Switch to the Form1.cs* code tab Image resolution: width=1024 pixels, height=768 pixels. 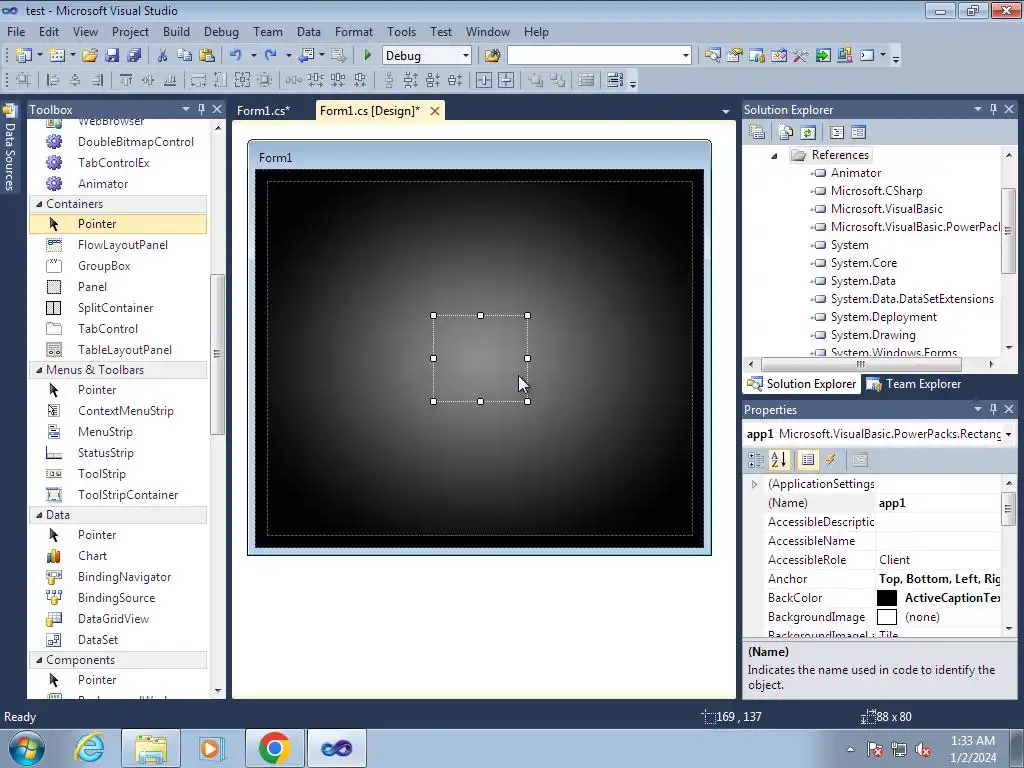click(x=263, y=110)
